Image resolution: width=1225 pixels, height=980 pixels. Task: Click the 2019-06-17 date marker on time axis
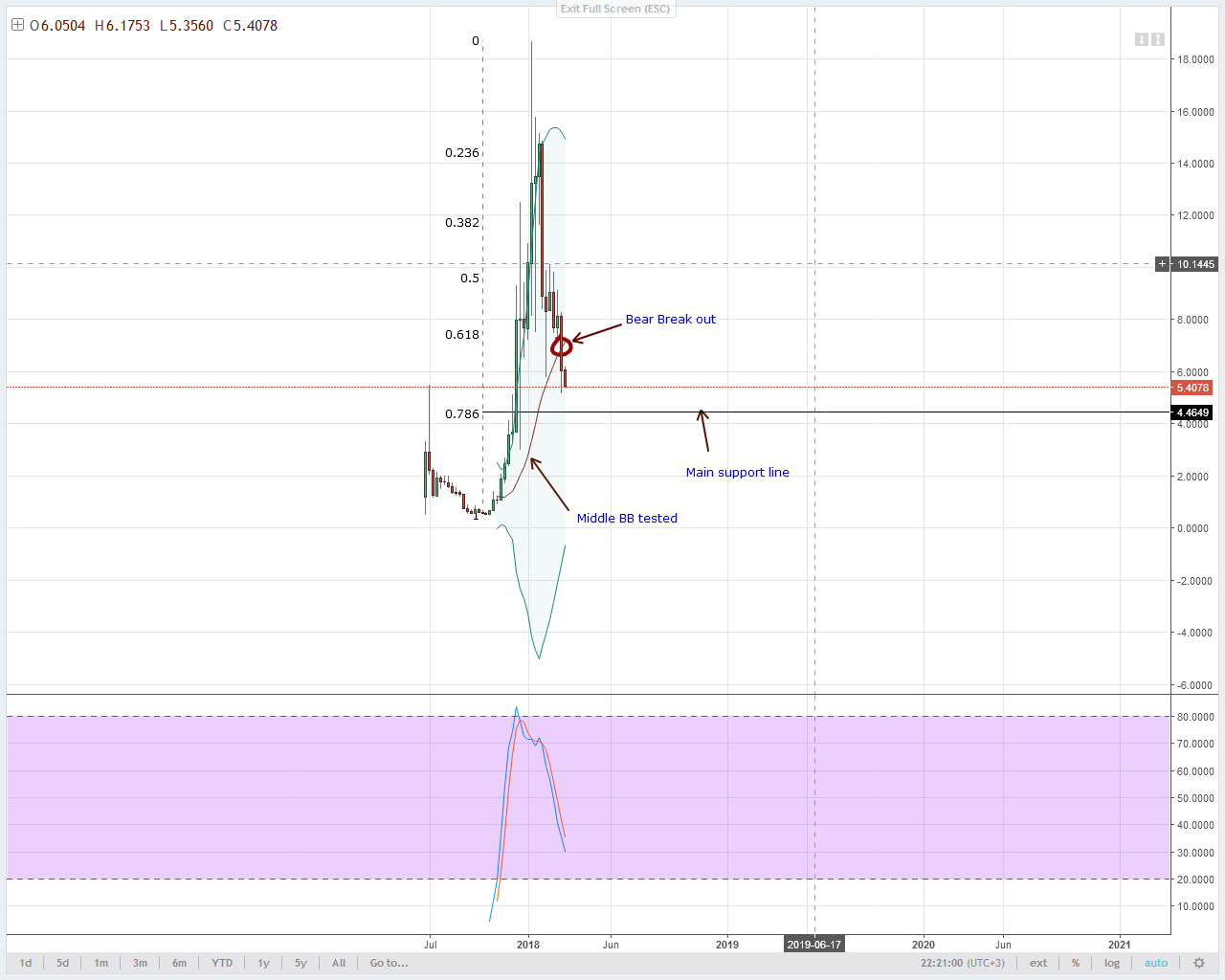coord(813,945)
